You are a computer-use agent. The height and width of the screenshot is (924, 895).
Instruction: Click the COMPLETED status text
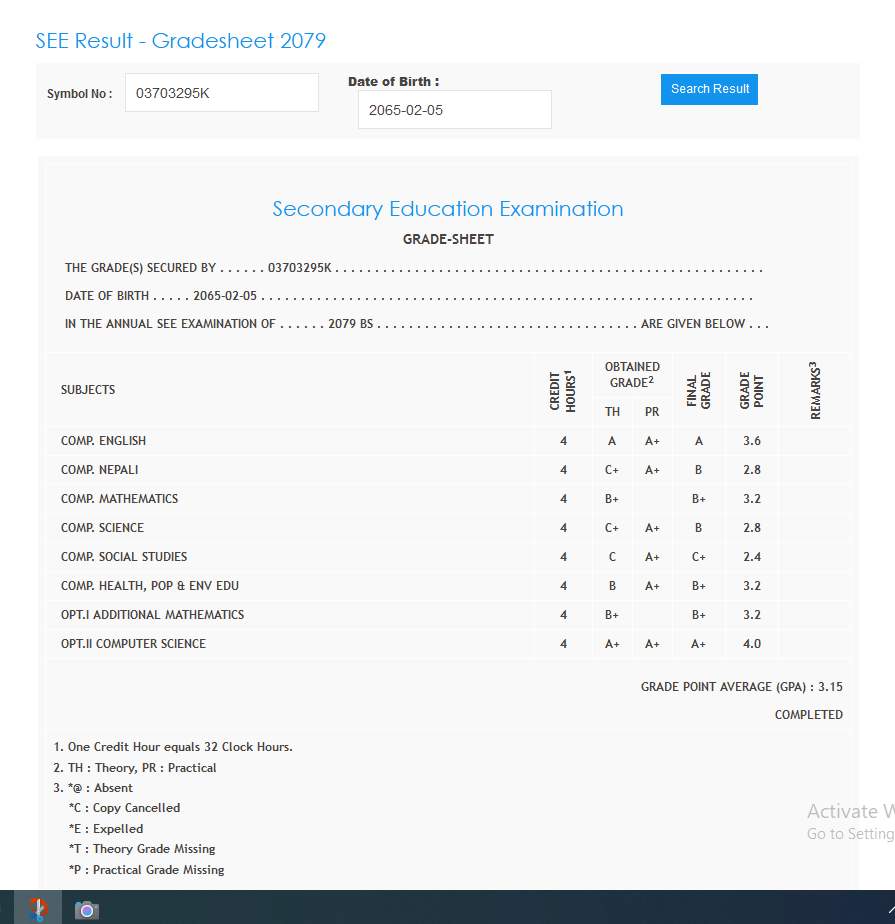click(808, 715)
